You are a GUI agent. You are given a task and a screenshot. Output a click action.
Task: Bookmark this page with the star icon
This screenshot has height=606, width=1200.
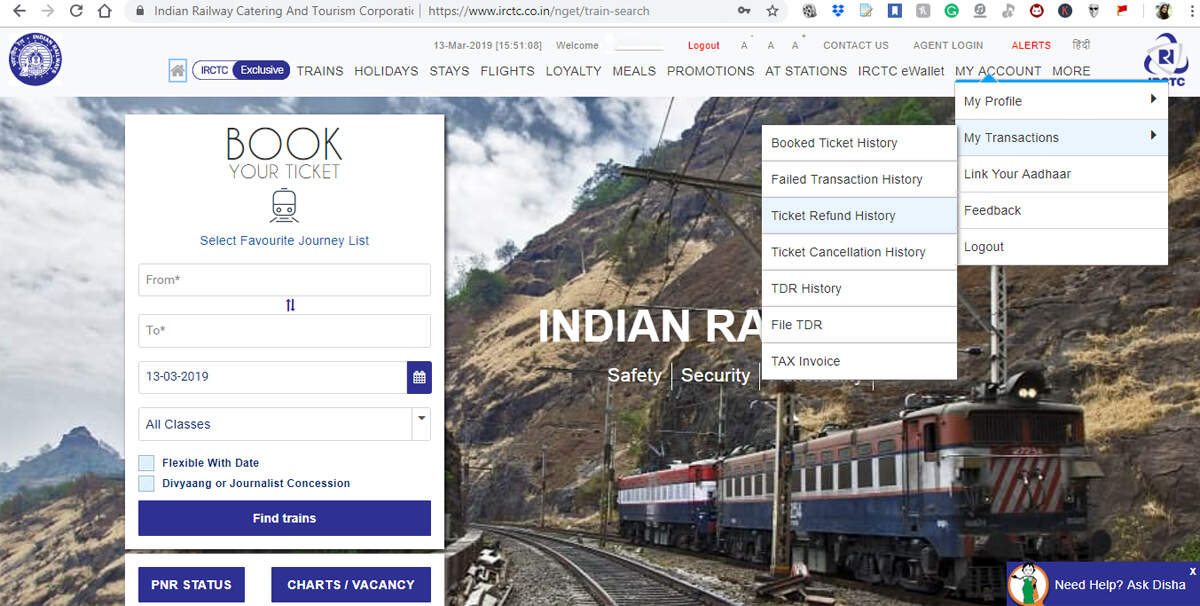772,11
